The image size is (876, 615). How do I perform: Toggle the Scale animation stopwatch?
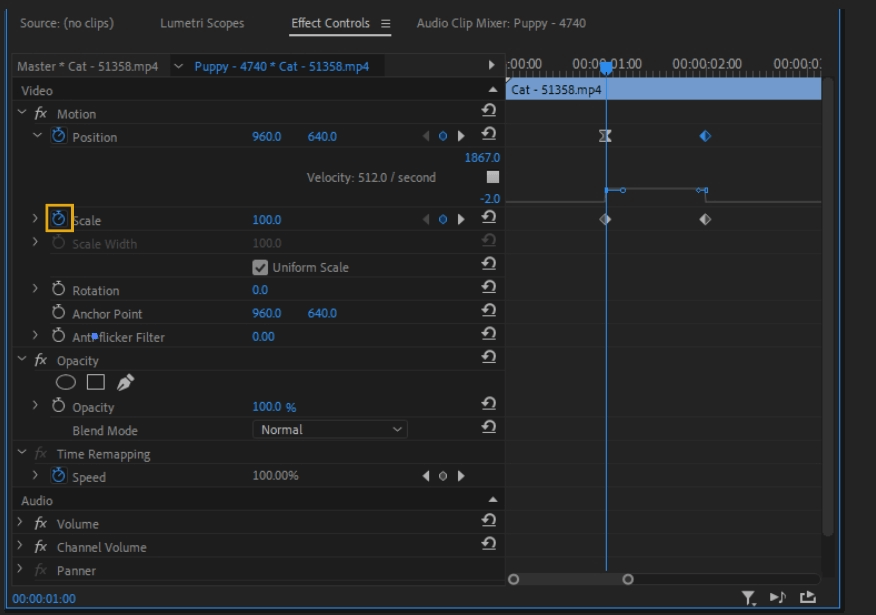(x=59, y=219)
